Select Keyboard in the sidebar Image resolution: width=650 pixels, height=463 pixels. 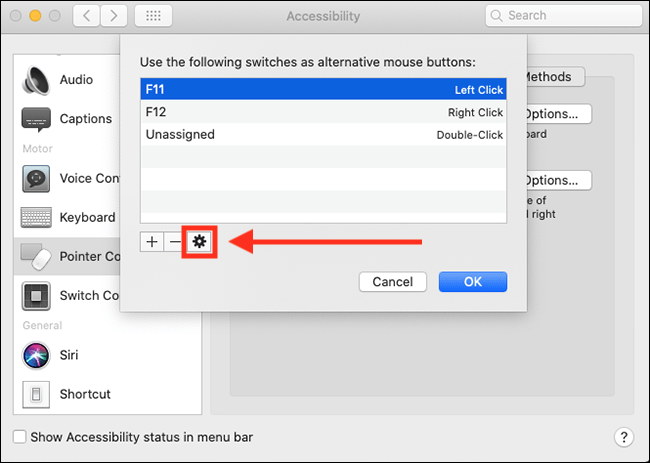(x=68, y=217)
